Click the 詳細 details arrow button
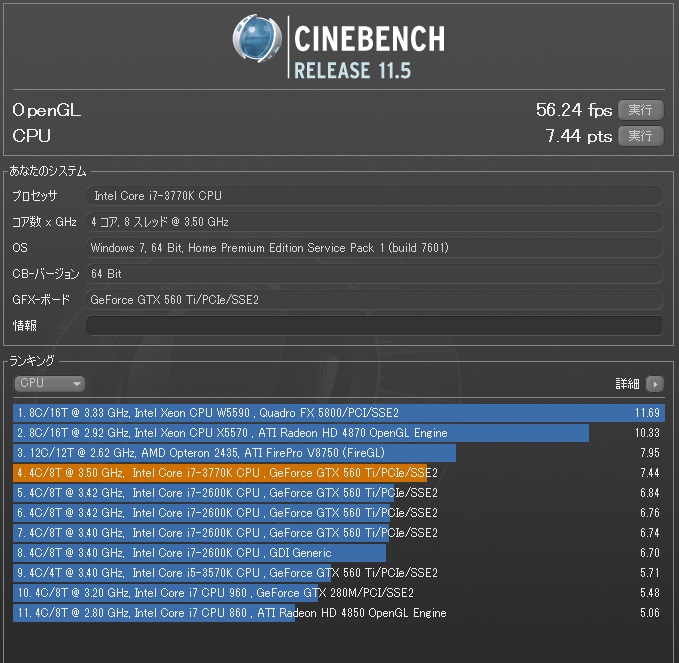This screenshot has height=663, width=679. pyautogui.click(x=655, y=384)
